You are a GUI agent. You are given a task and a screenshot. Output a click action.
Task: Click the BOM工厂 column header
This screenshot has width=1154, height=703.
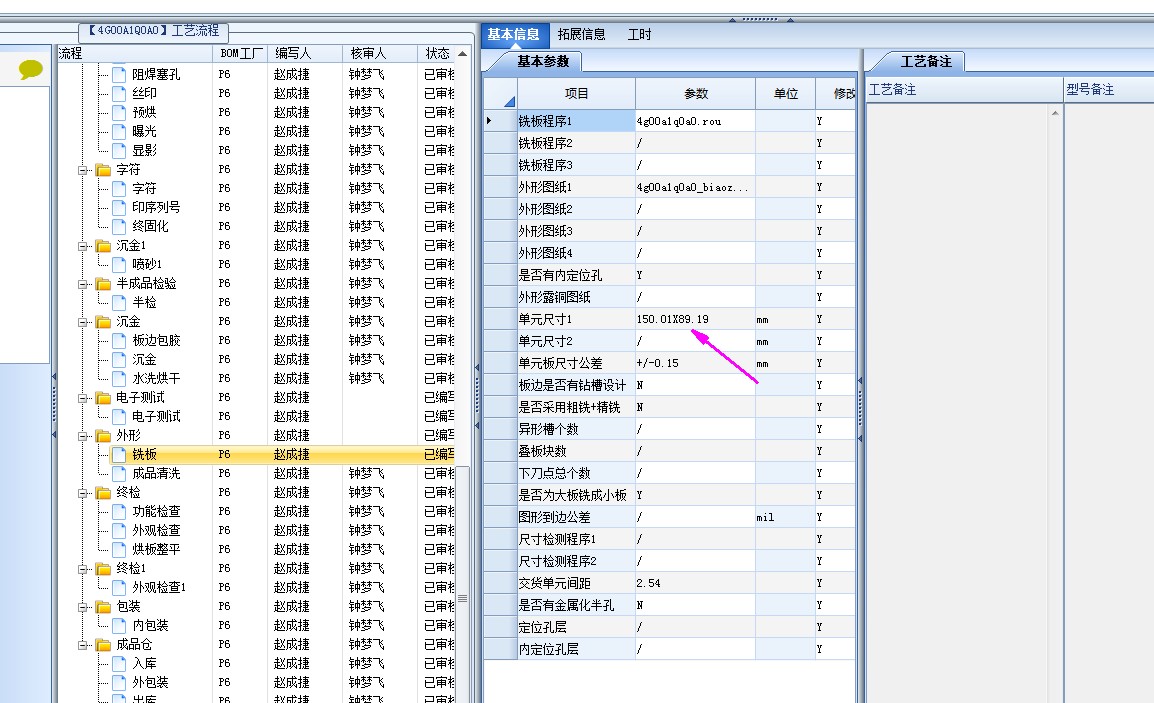(241, 54)
